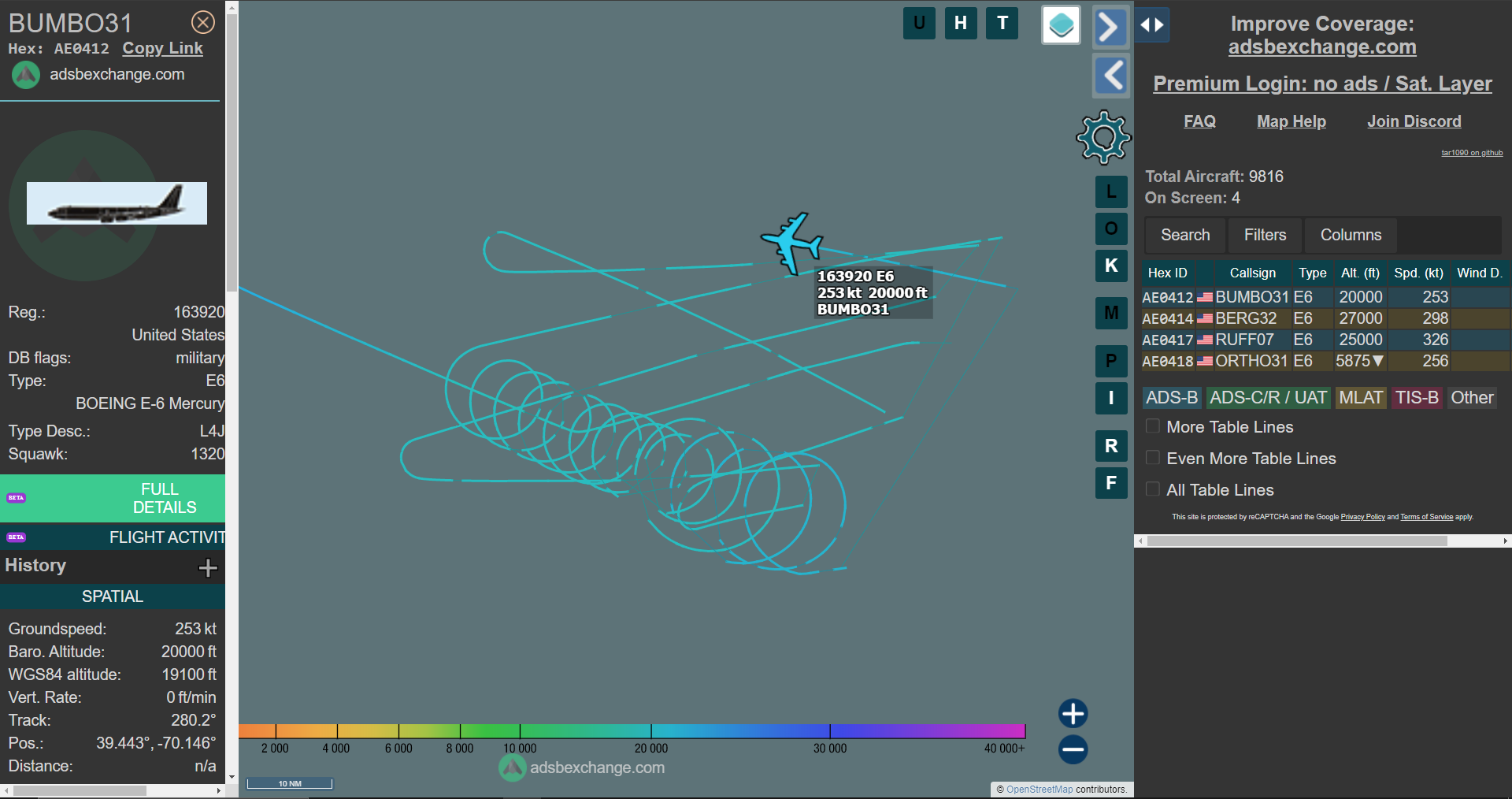Open the settings gear
Image resolution: width=1512 pixels, height=799 pixels.
[x=1104, y=137]
